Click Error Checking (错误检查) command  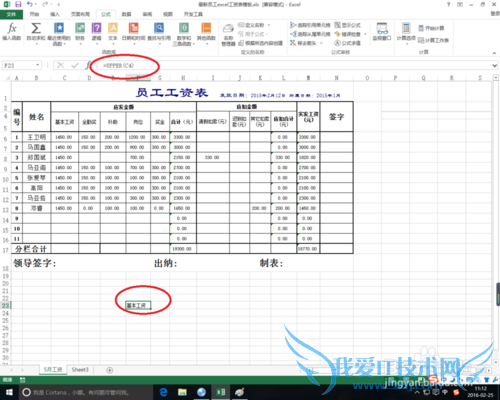point(348,34)
